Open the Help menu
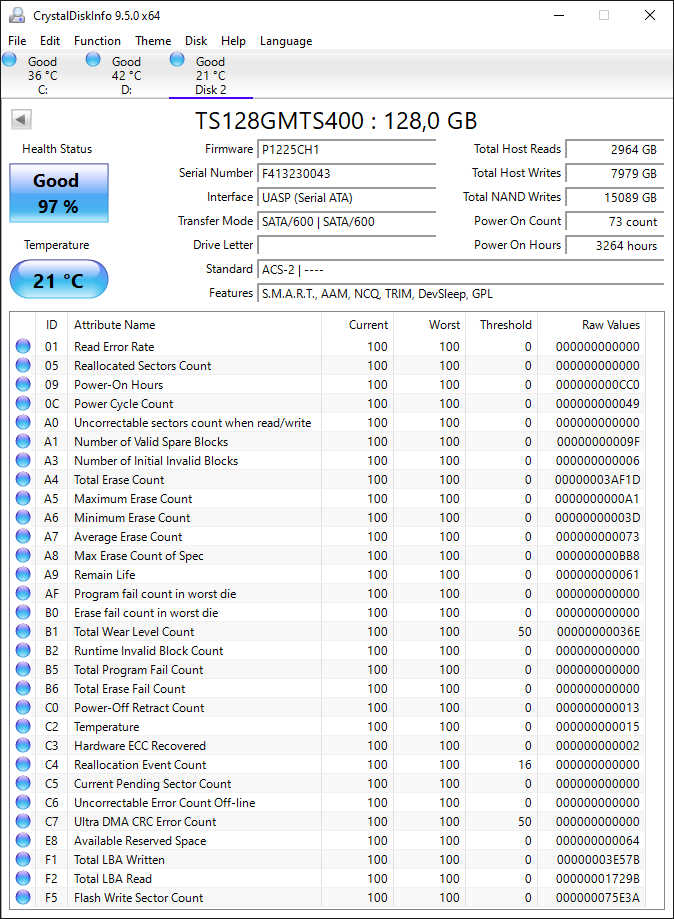 click(233, 40)
